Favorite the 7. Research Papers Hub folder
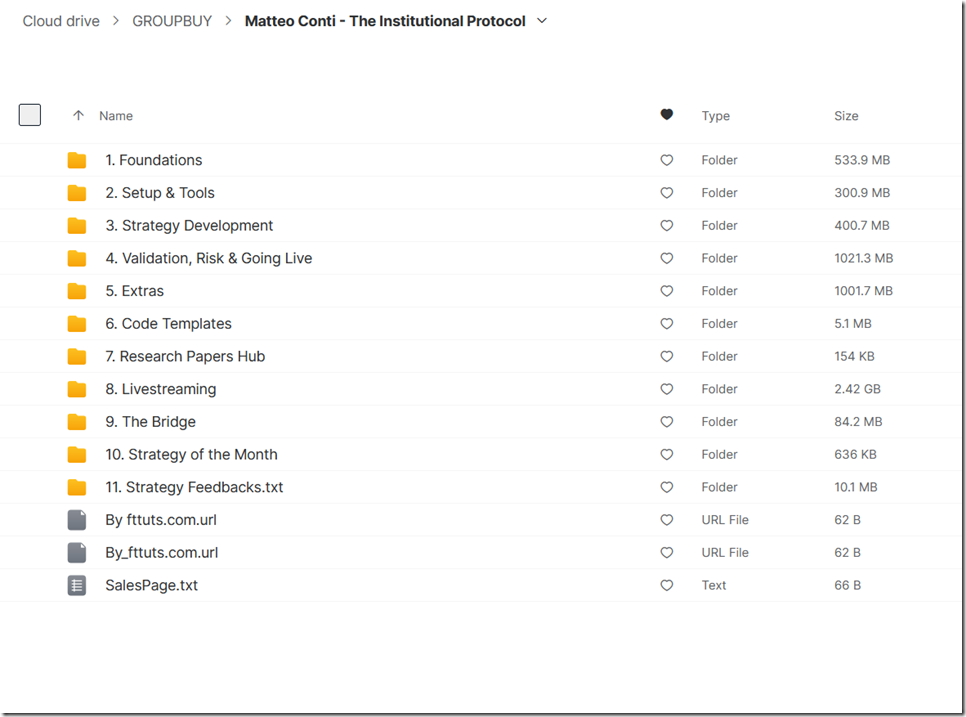The image size is (966, 717). (667, 356)
